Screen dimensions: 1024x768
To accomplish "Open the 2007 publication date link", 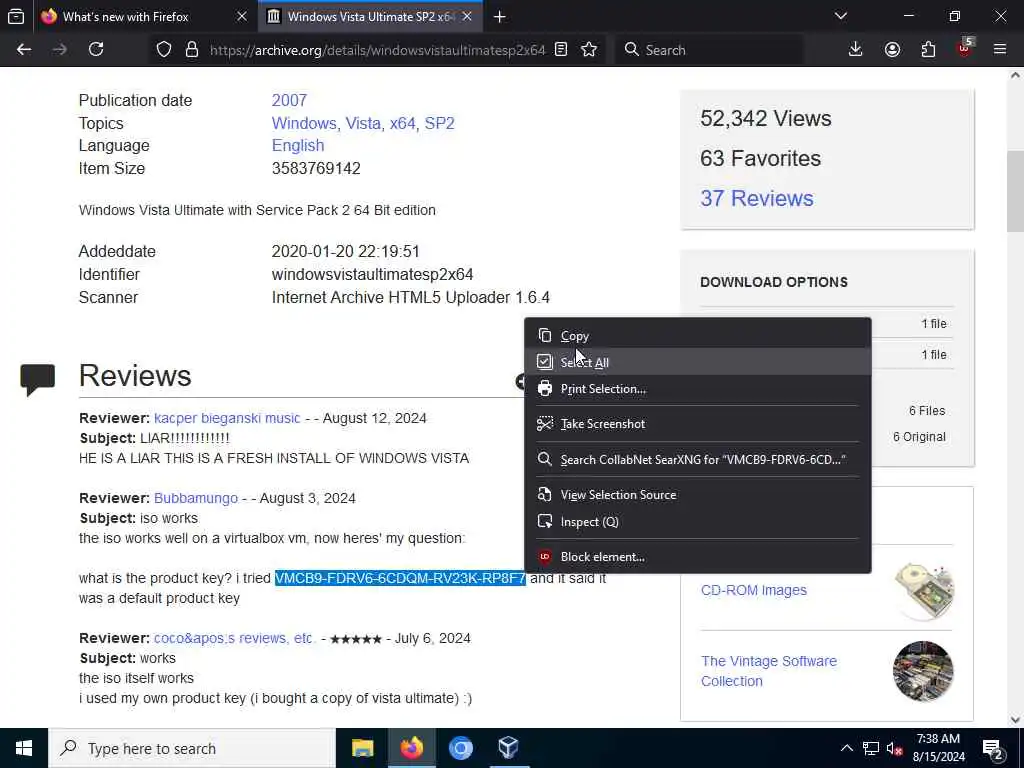I will coord(289,101).
